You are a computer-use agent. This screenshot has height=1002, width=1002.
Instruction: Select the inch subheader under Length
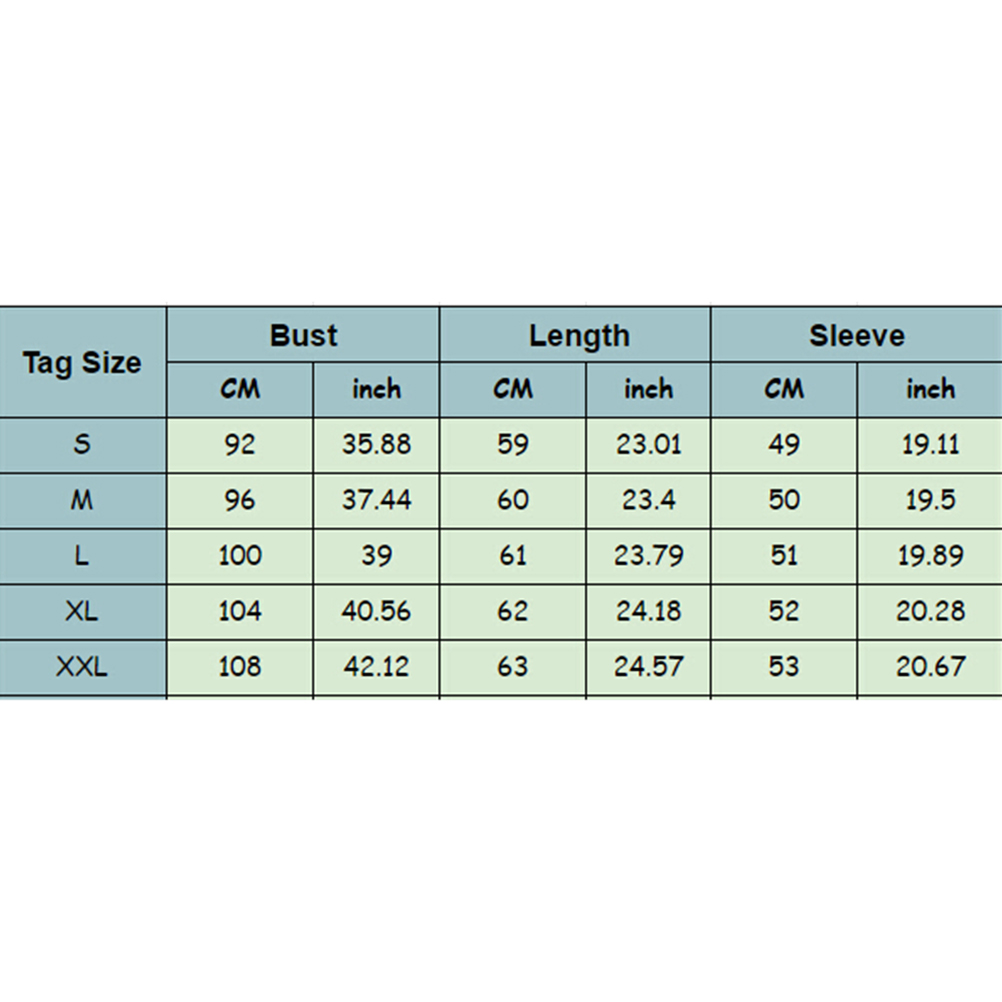click(648, 390)
